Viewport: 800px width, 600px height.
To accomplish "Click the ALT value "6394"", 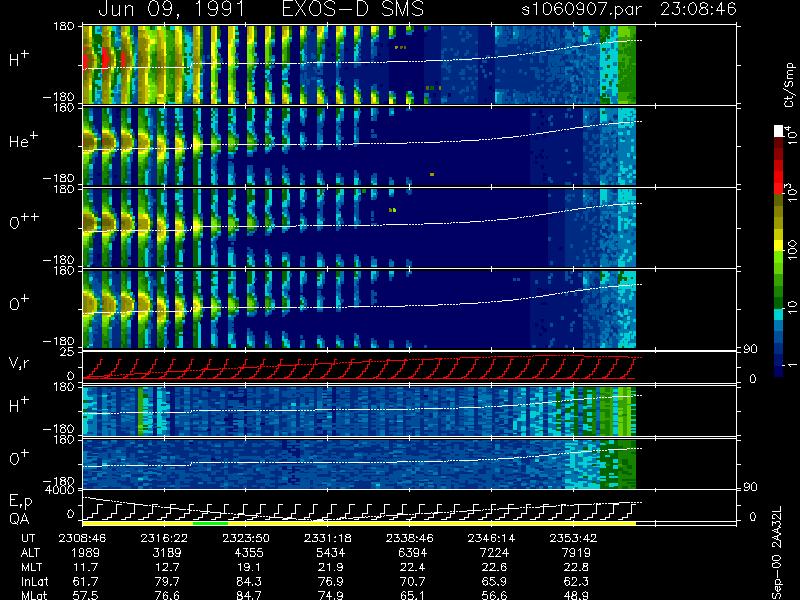I will (x=412, y=553).
